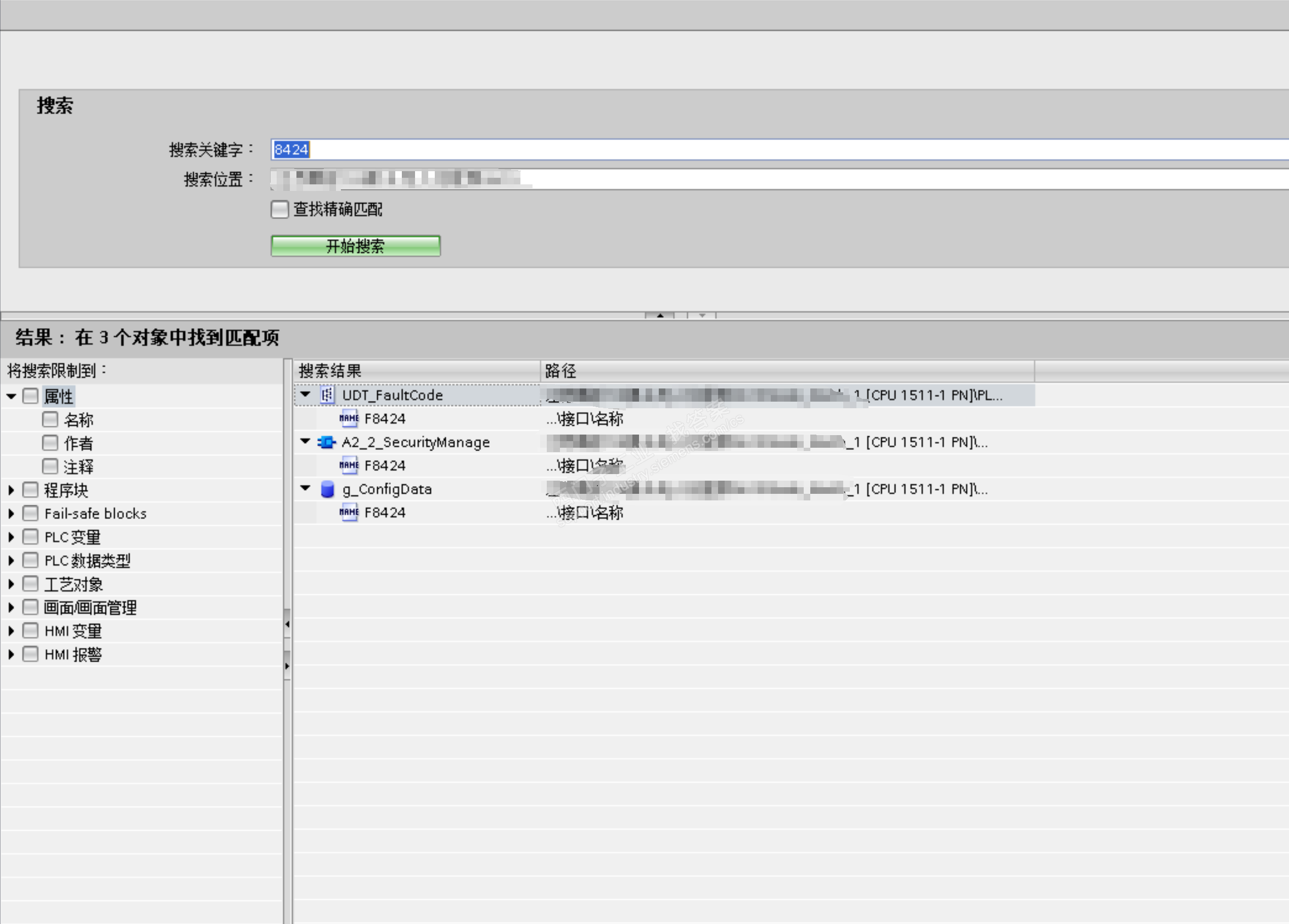Click NAME icon under UDT_FaultCode
The image size is (1289, 924).
[x=349, y=419]
